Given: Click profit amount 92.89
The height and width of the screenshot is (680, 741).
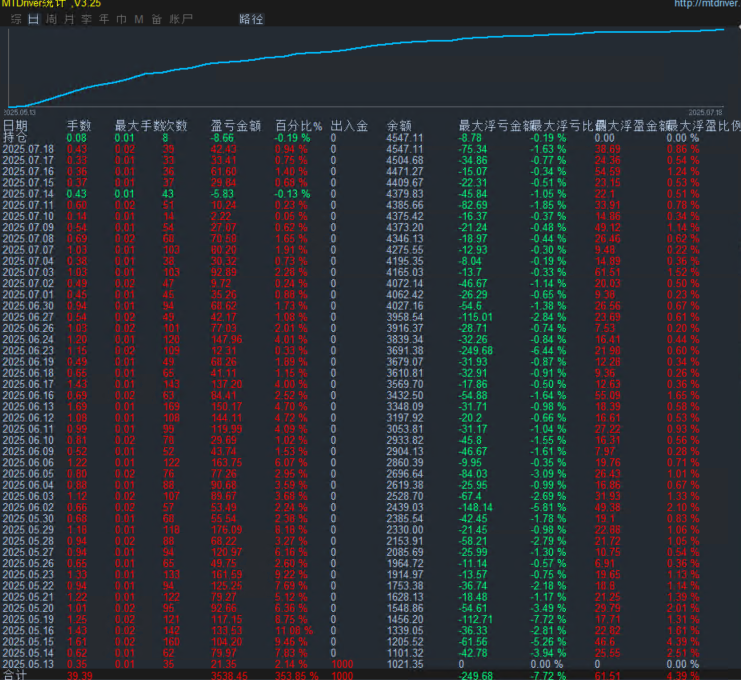Looking at the screenshot, I should coord(224,272).
